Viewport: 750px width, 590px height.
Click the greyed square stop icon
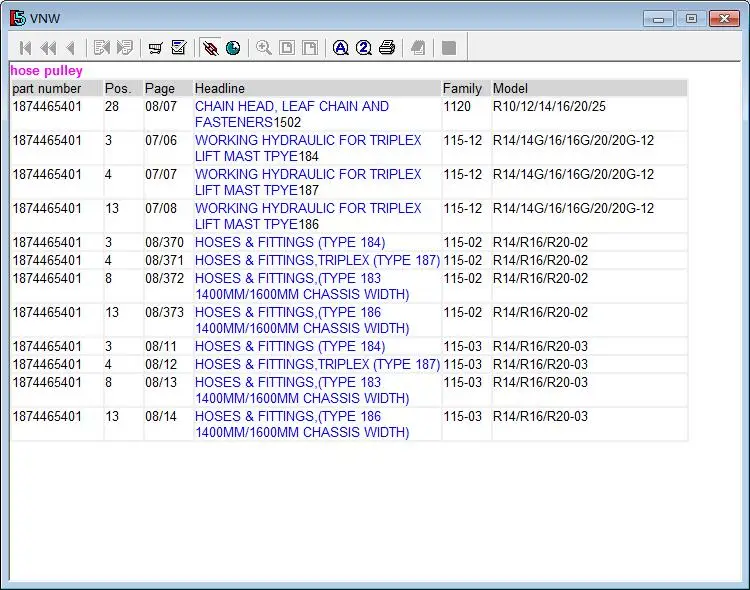click(449, 48)
